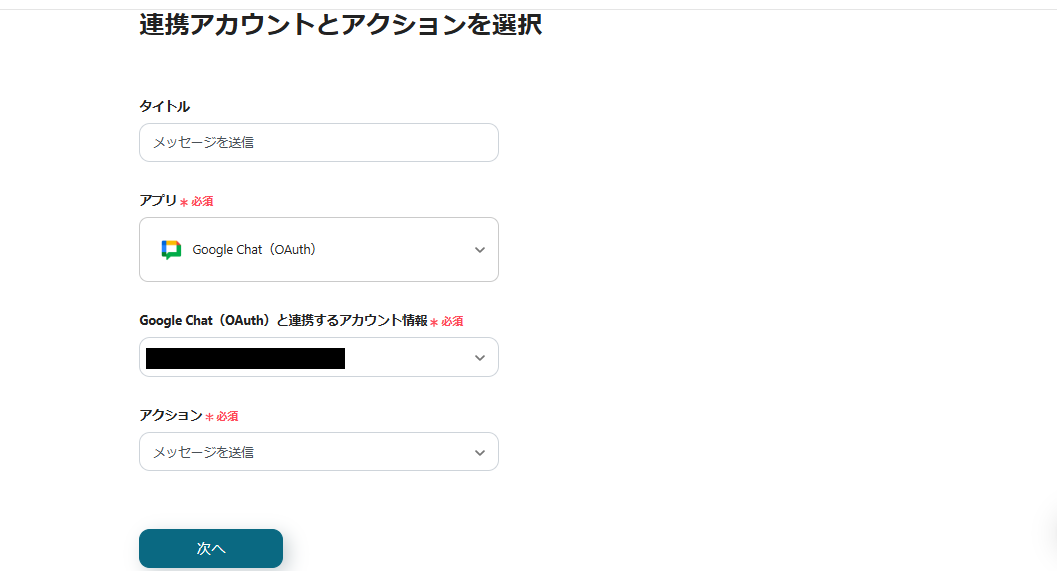Click the Google Chat logo icon
This screenshot has width=1057, height=571.
171,249
